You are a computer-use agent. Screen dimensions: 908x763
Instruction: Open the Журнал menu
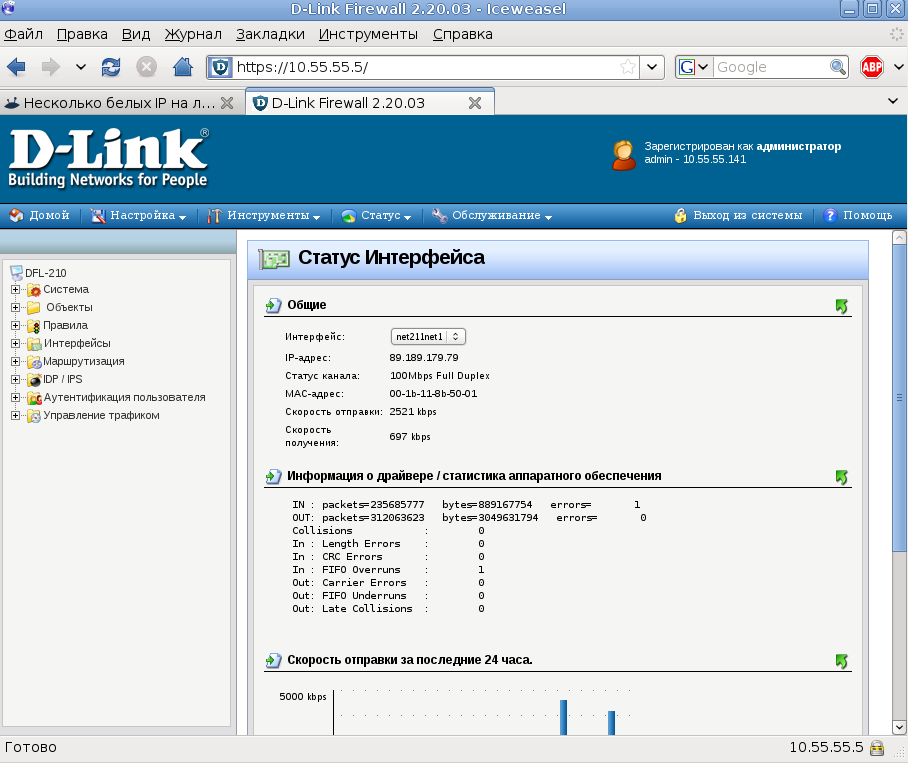(x=193, y=34)
